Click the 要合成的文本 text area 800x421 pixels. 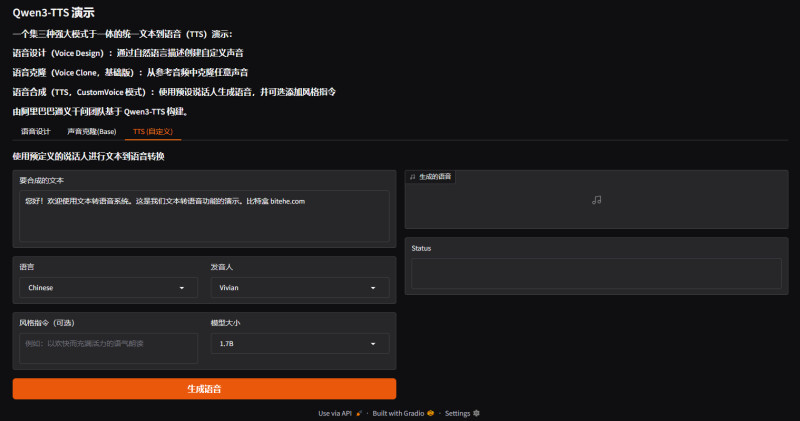coord(204,216)
